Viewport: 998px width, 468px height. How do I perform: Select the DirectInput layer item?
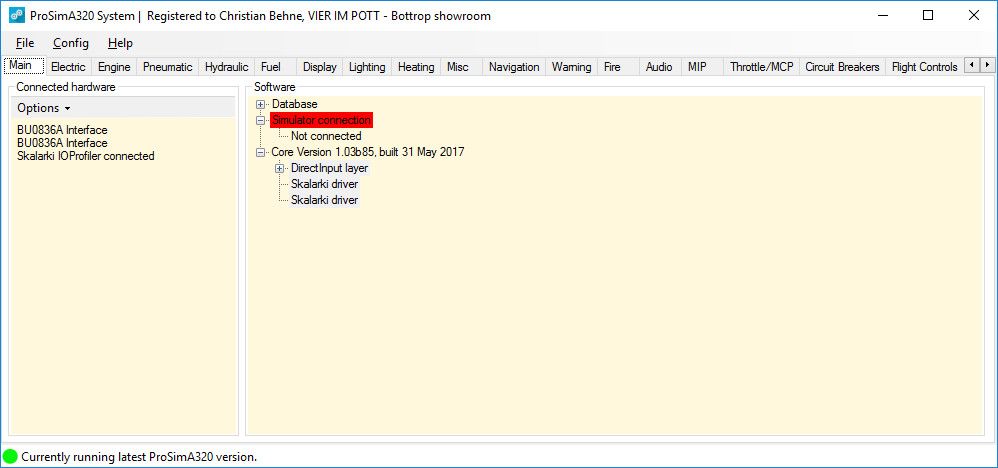pos(330,168)
